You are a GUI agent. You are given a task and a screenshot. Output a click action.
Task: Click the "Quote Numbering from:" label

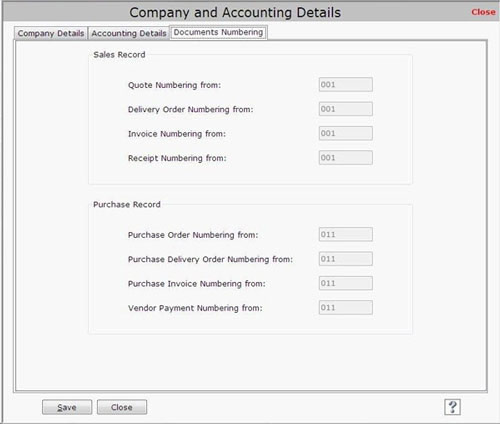(x=174, y=85)
